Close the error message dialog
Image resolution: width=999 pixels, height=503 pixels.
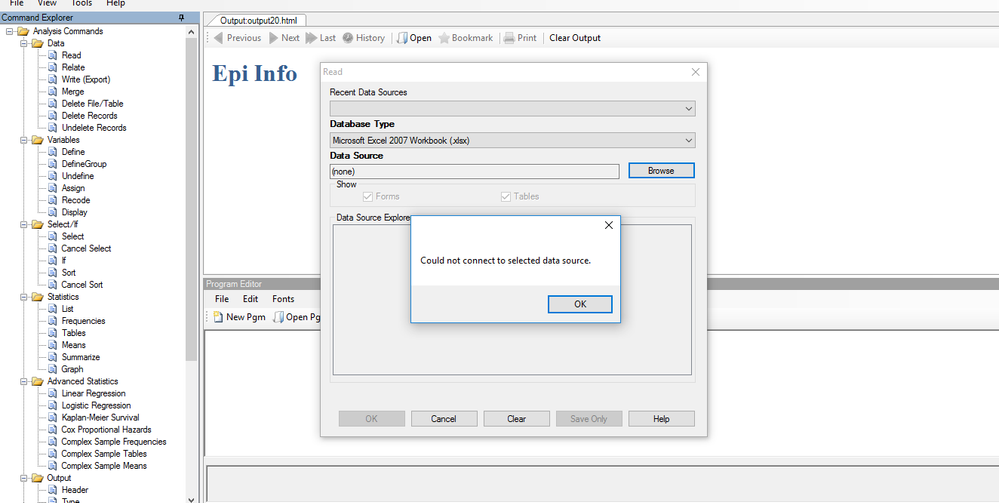click(608, 225)
